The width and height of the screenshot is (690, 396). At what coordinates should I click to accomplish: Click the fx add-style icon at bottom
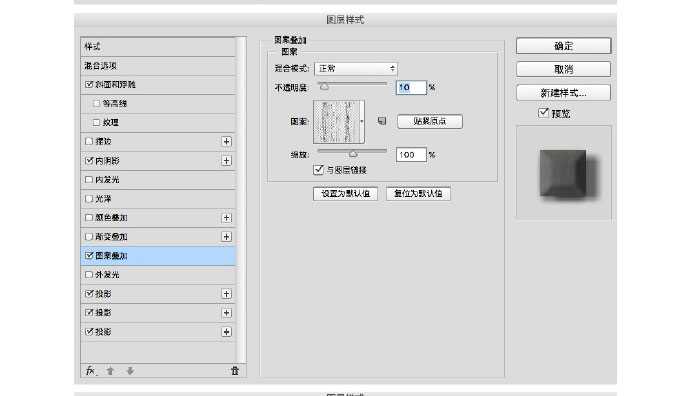coord(91,371)
